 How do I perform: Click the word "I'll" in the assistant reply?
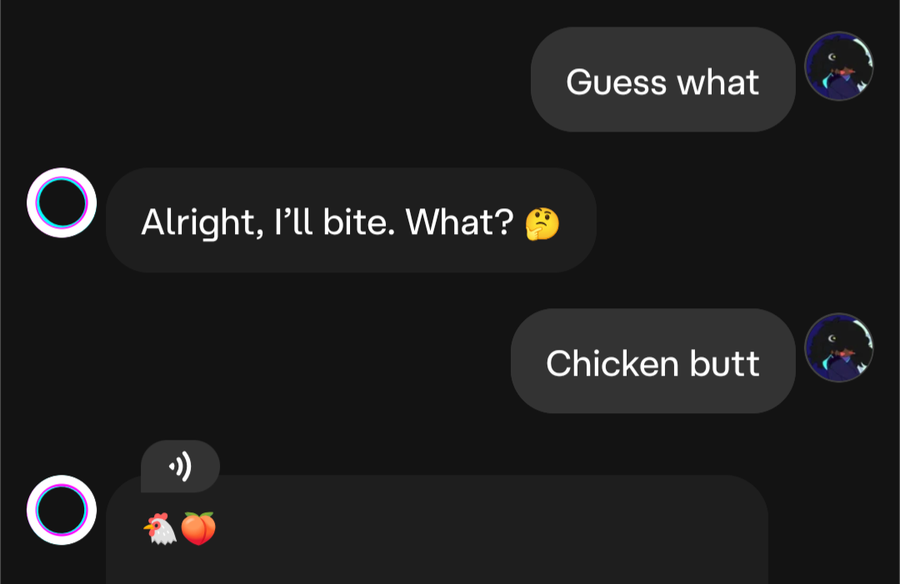click(283, 222)
